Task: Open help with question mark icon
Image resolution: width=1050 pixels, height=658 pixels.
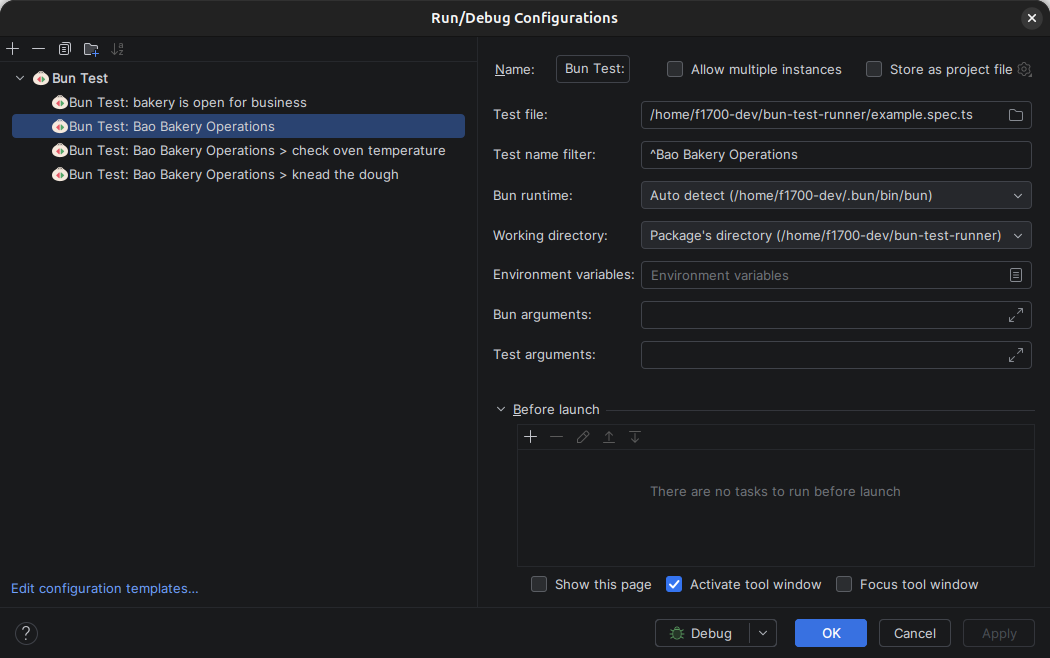Action: coord(26,633)
